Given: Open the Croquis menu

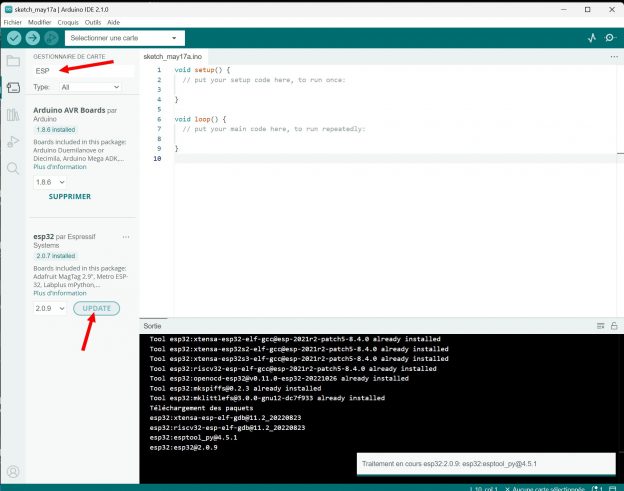Looking at the screenshot, I should [69, 21].
